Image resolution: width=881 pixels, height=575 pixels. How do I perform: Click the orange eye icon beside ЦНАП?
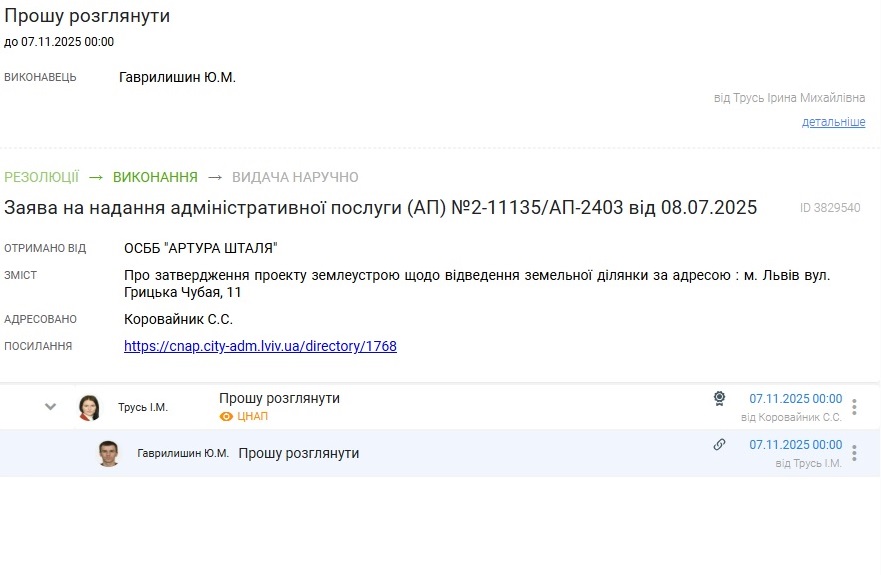pyautogui.click(x=226, y=416)
